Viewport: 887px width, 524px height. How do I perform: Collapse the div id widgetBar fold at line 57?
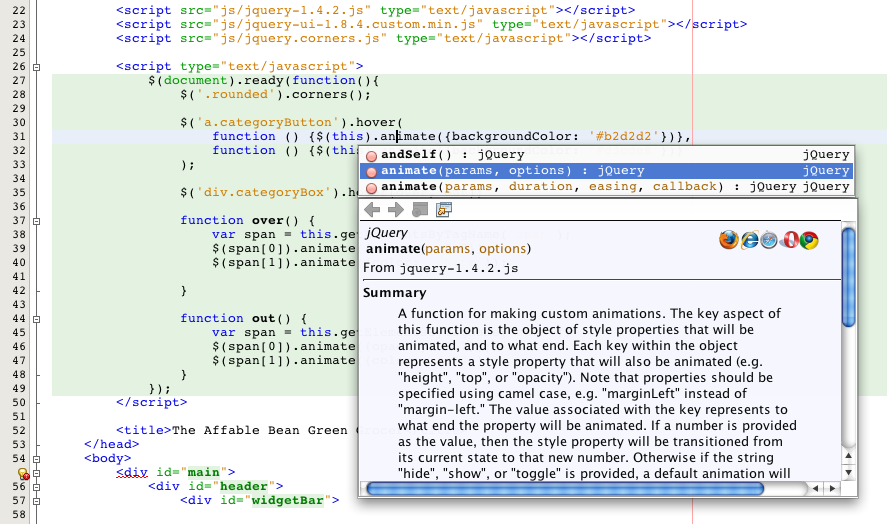click(x=36, y=501)
